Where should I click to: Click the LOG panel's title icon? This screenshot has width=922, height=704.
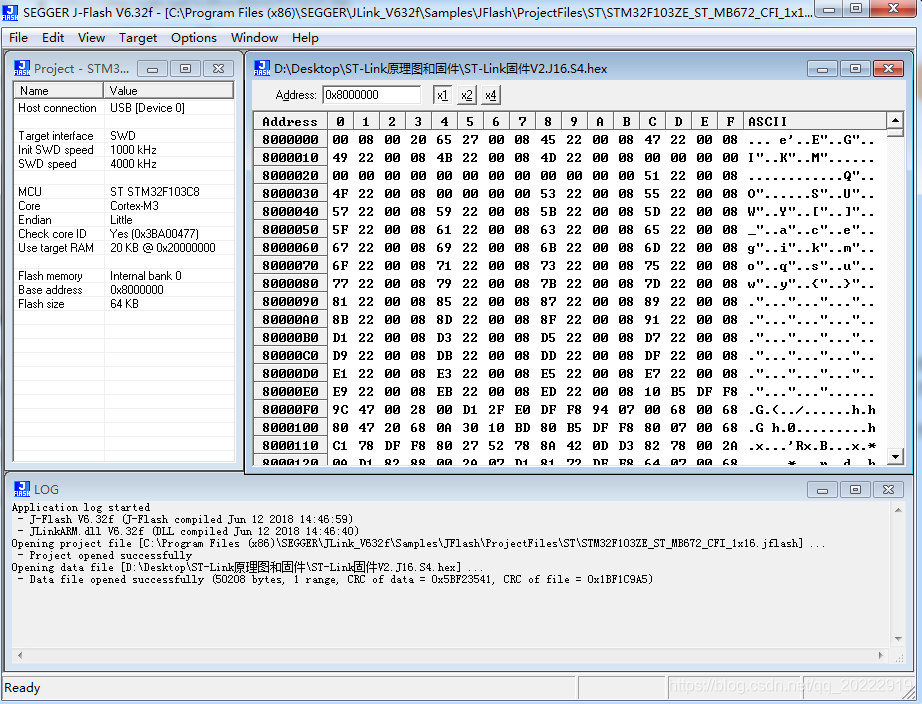coord(21,489)
